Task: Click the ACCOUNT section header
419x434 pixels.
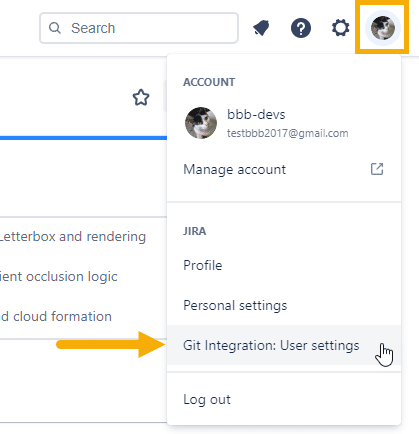Action: click(x=209, y=82)
